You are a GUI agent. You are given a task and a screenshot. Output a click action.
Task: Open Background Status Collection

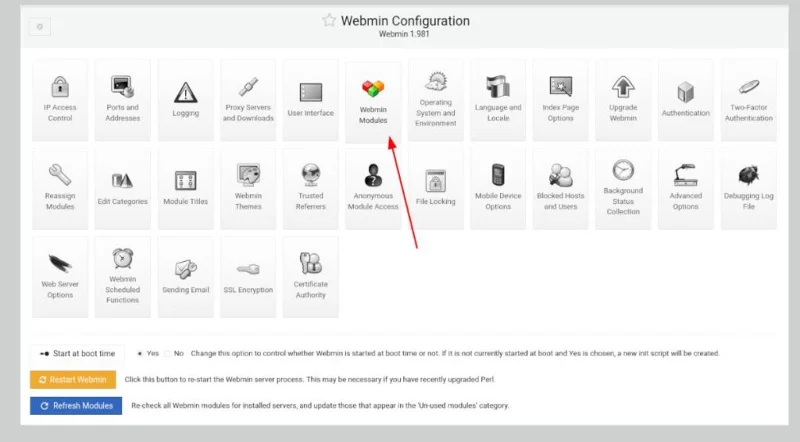pyautogui.click(x=623, y=189)
